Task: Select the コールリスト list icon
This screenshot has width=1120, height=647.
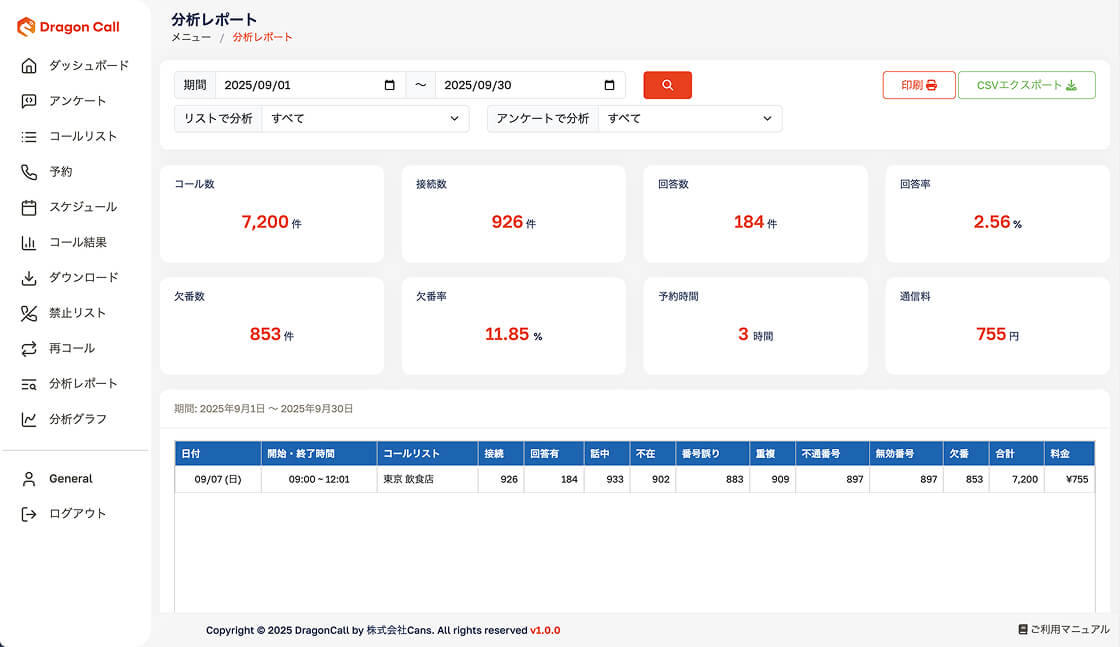Action: [x=29, y=137]
